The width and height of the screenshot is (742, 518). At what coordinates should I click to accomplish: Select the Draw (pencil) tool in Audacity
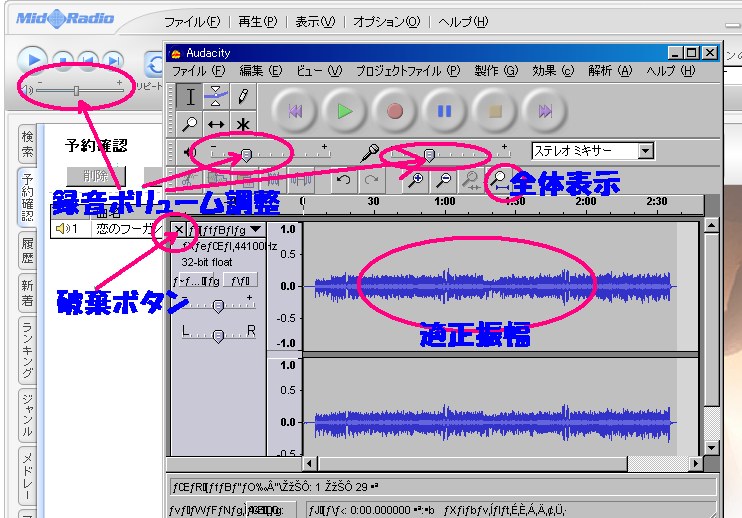pyautogui.click(x=243, y=97)
